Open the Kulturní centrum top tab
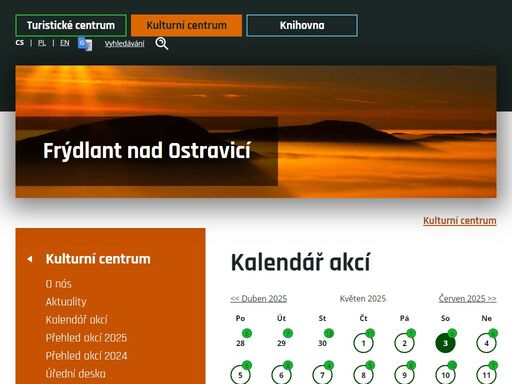This screenshot has width=512, height=384. coord(186,25)
